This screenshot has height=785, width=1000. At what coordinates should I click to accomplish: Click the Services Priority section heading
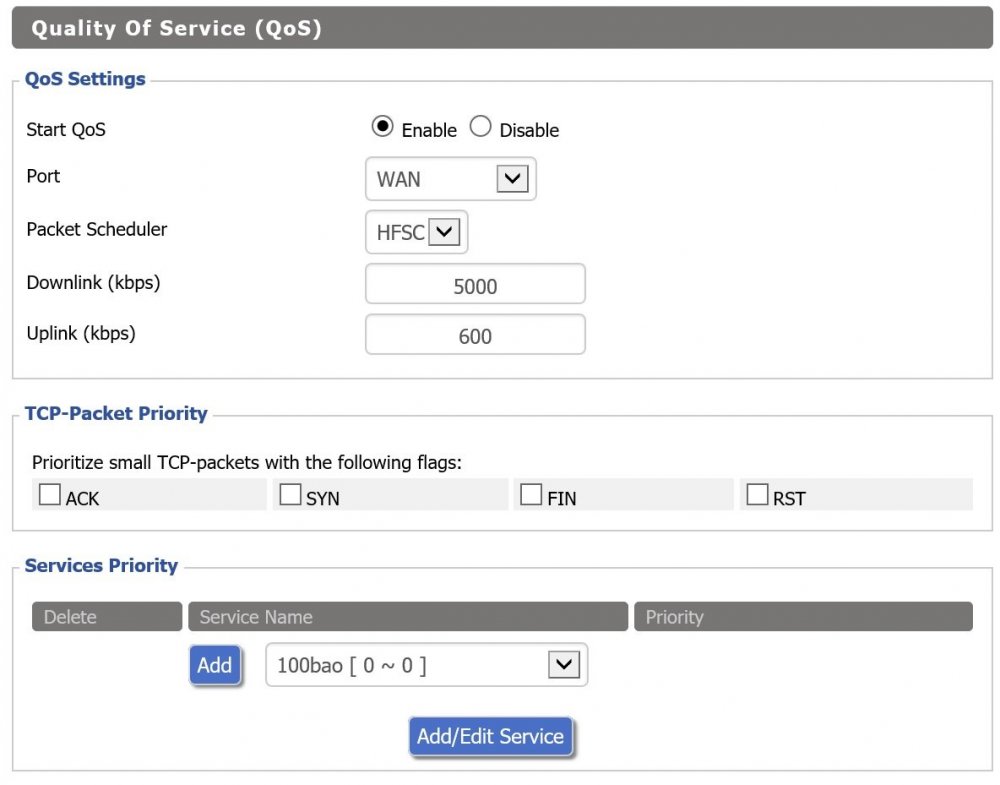click(x=101, y=565)
